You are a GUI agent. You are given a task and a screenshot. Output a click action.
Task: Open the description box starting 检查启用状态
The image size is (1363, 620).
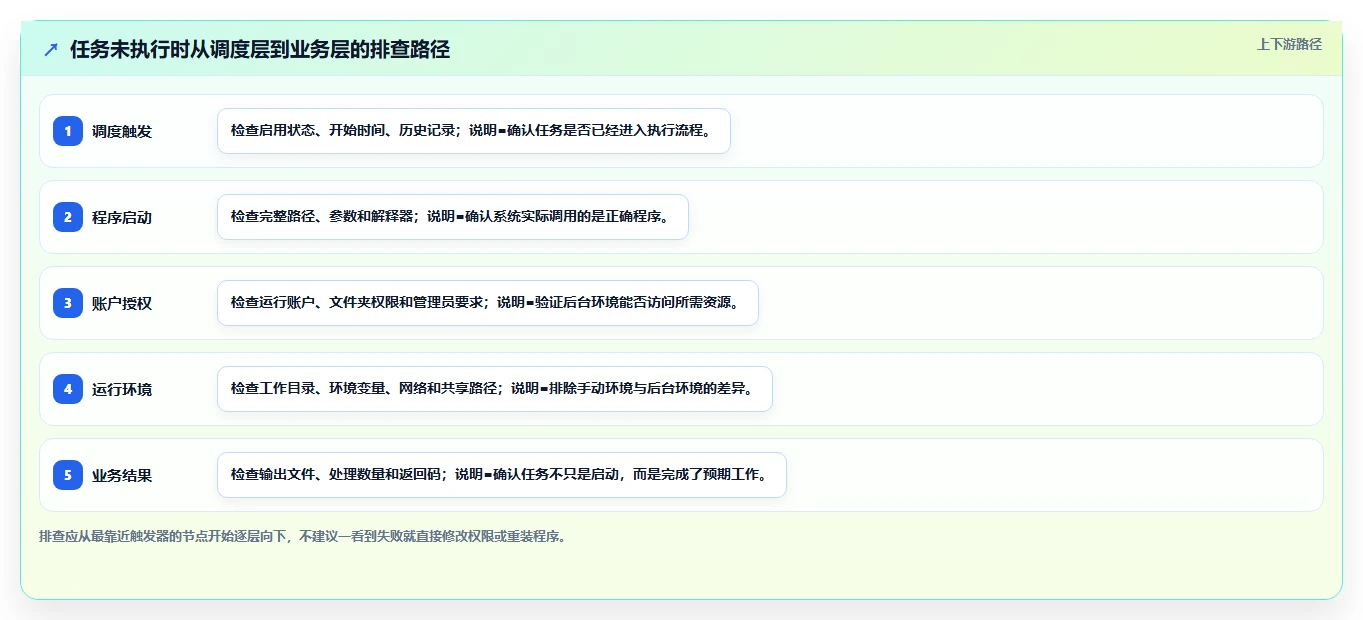click(x=474, y=131)
